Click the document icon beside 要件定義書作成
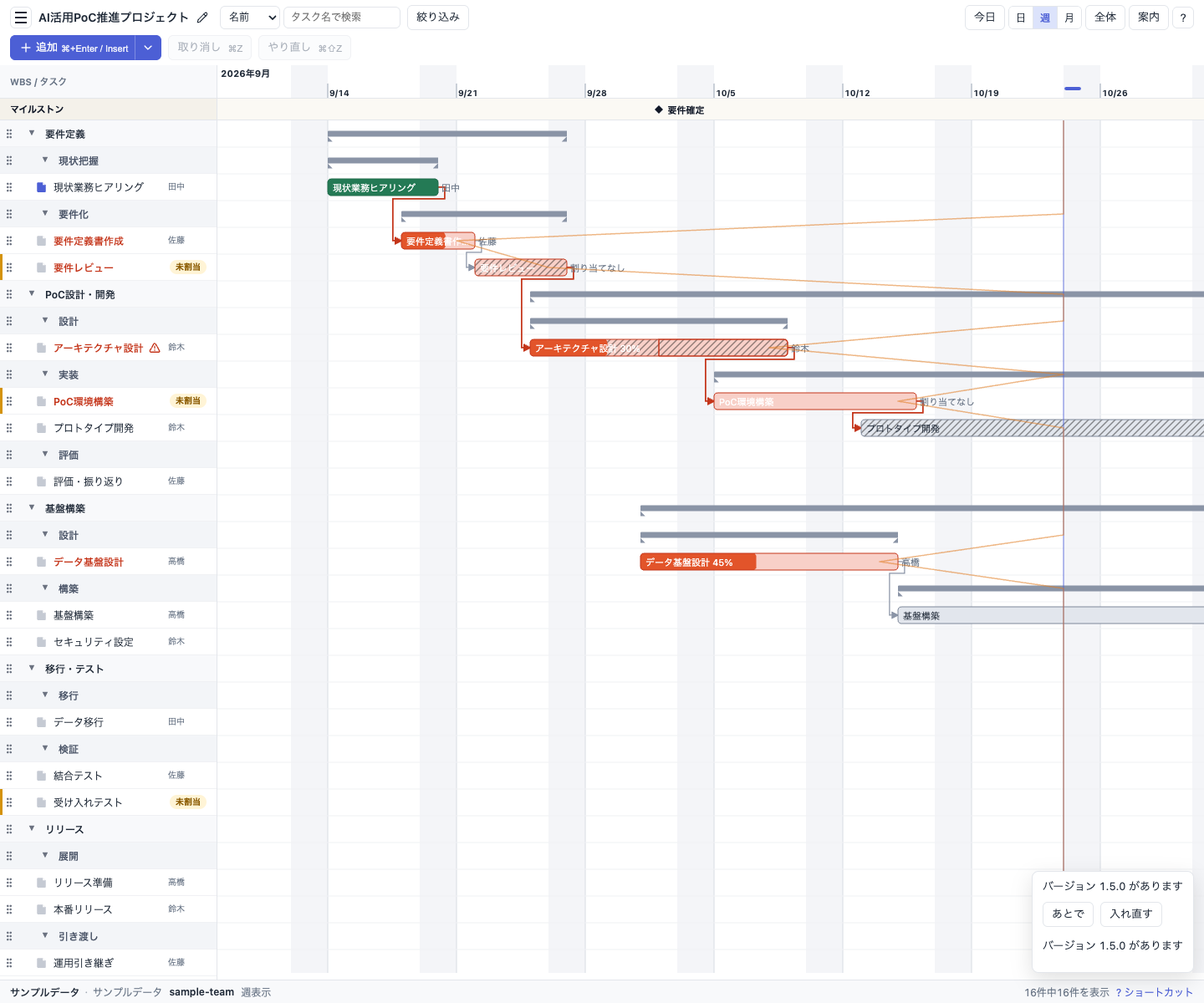Viewport: 1204px width, 1003px height. point(41,241)
